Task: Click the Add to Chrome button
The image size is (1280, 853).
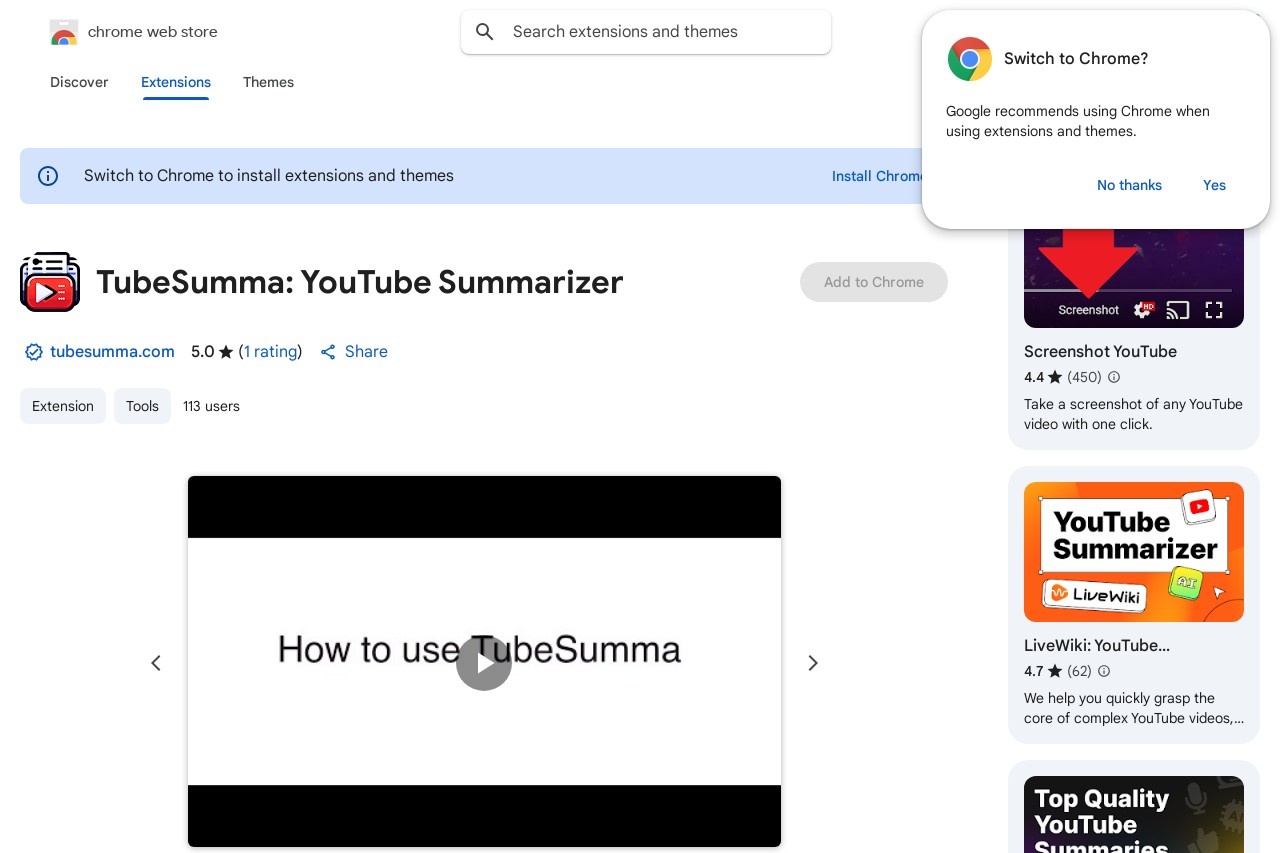Action: [x=874, y=282]
